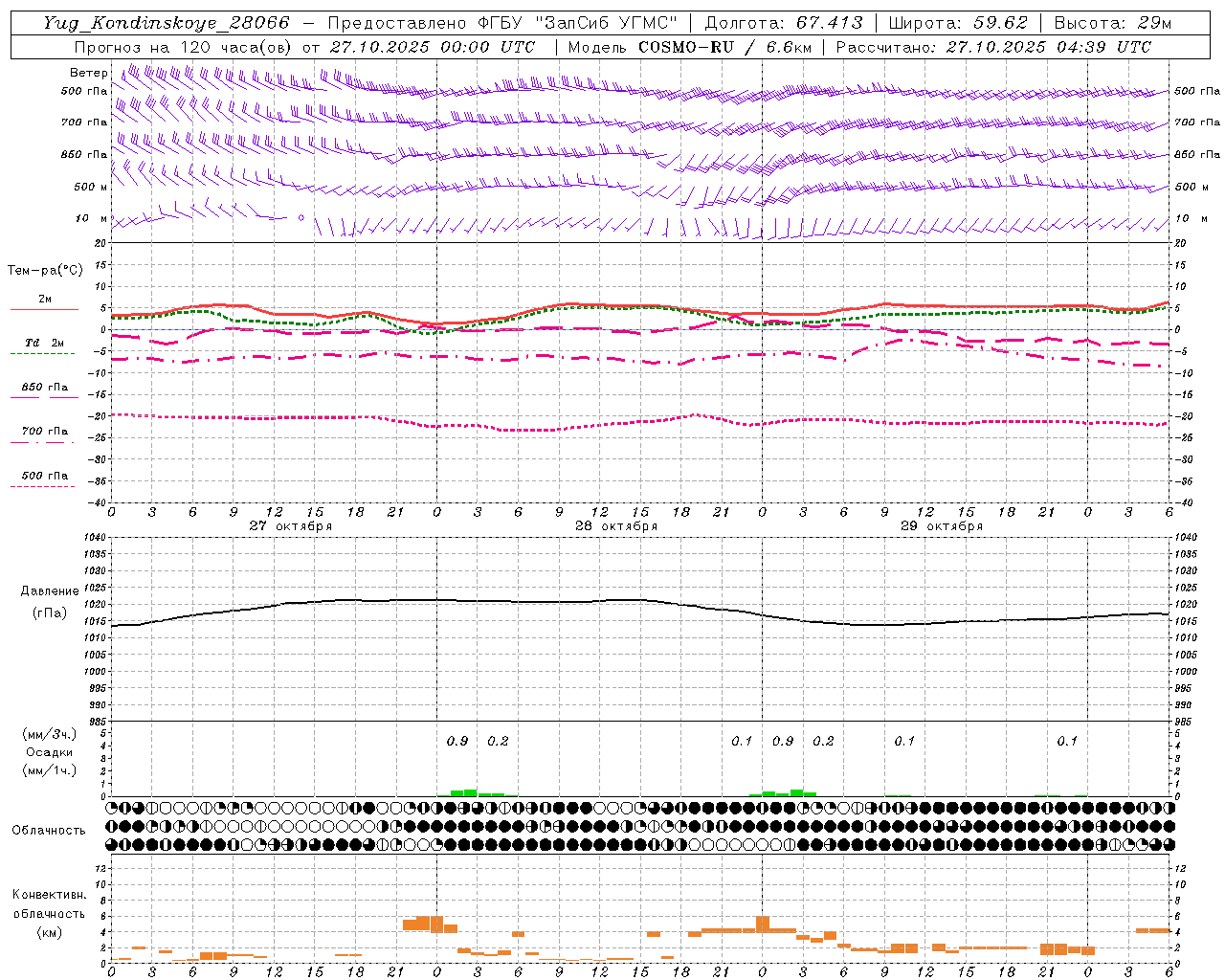
Task: Click the Долгота: 67.413 value
Action: 784,23
